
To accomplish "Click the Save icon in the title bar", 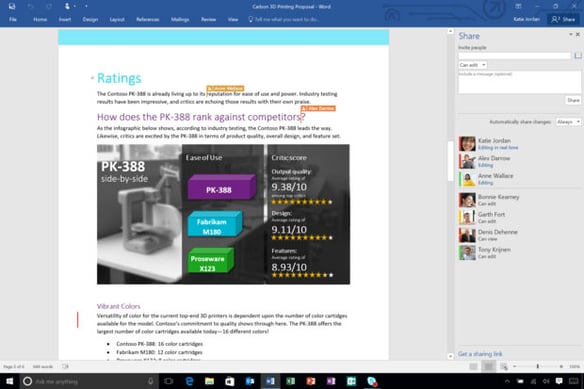I will pos(12,6).
